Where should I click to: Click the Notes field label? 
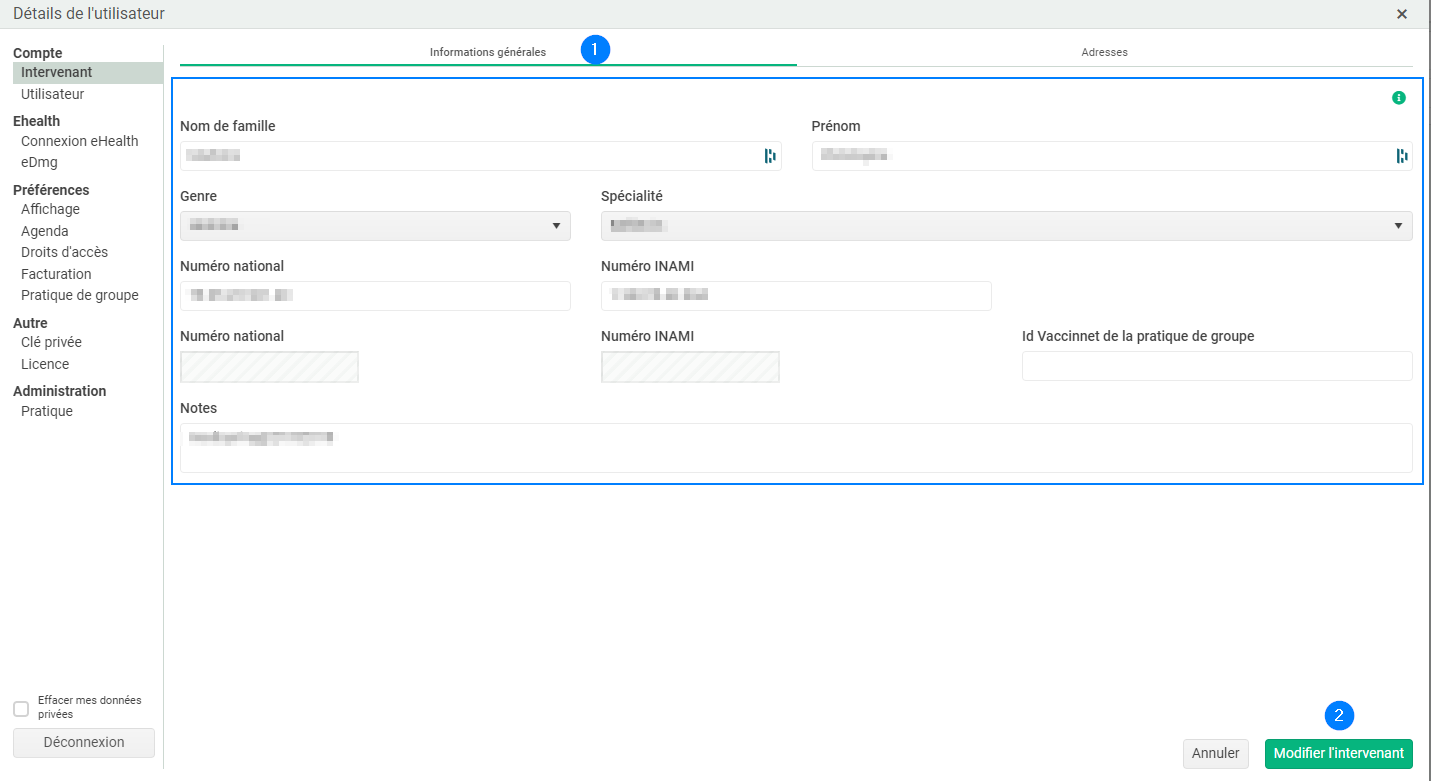click(x=198, y=409)
